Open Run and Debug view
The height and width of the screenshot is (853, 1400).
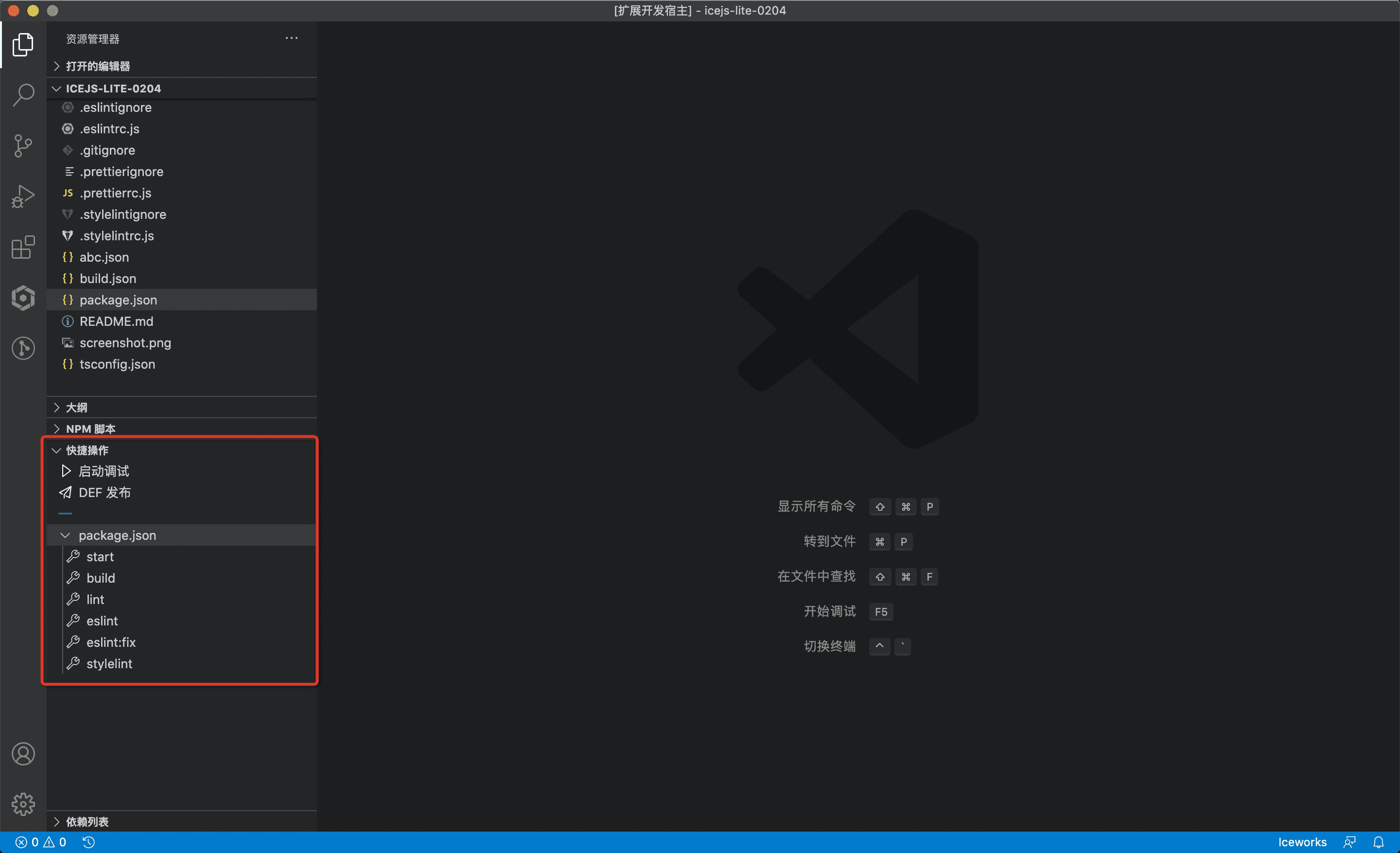(x=23, y=196)
